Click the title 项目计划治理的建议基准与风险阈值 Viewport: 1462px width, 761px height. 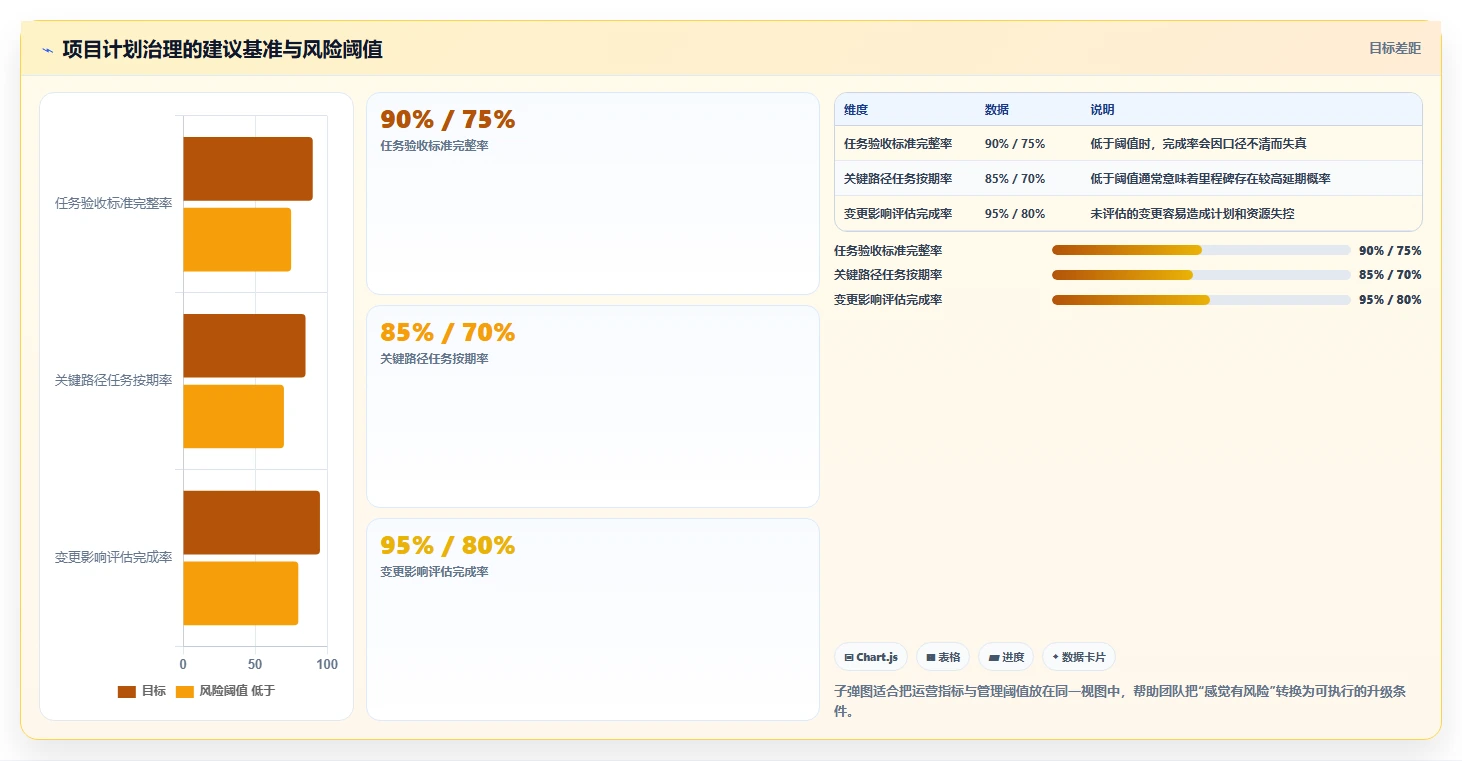point(222,49)
